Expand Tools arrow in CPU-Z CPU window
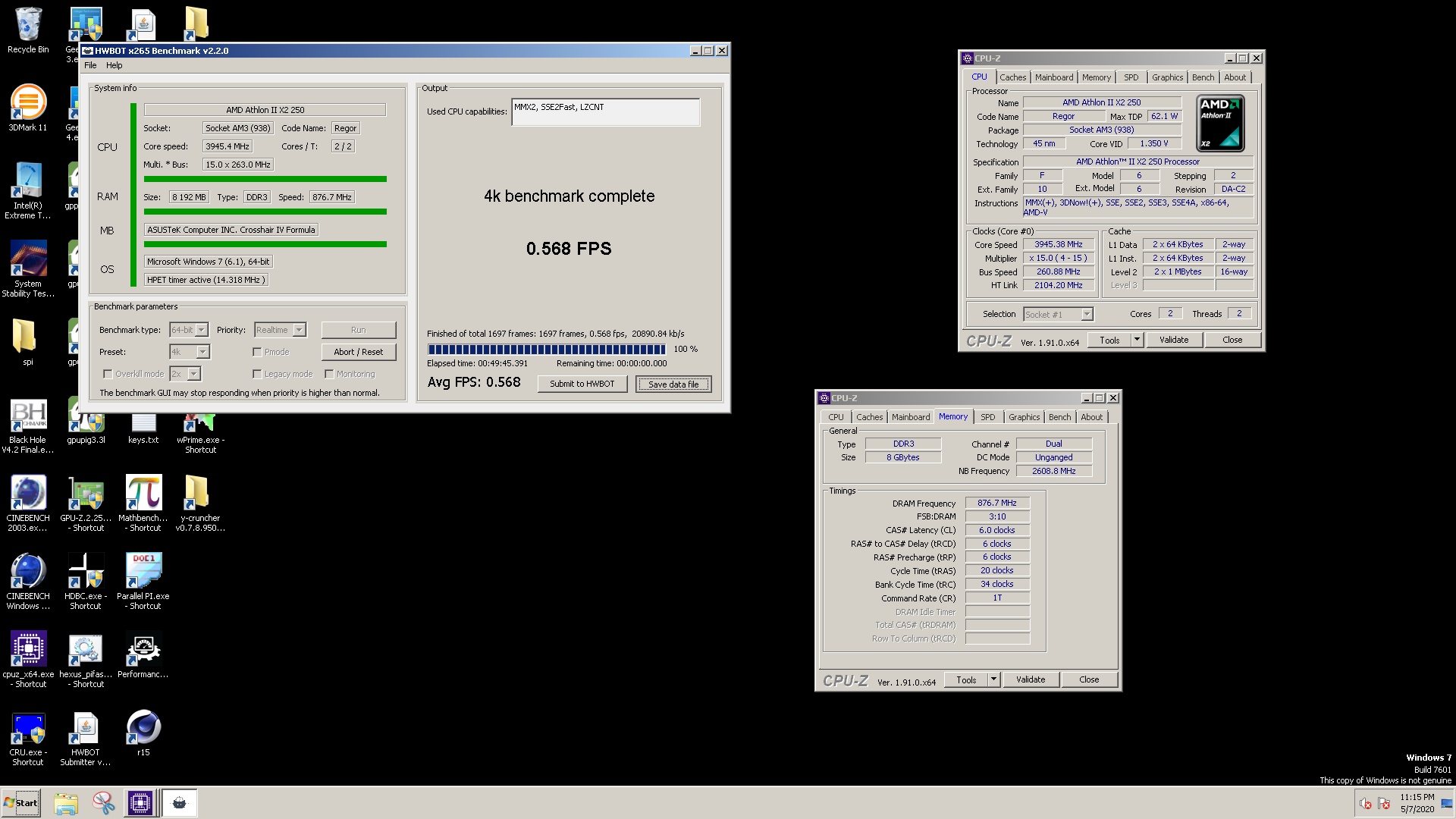This screenshot has height=819, width=1456. [1137, 340]
